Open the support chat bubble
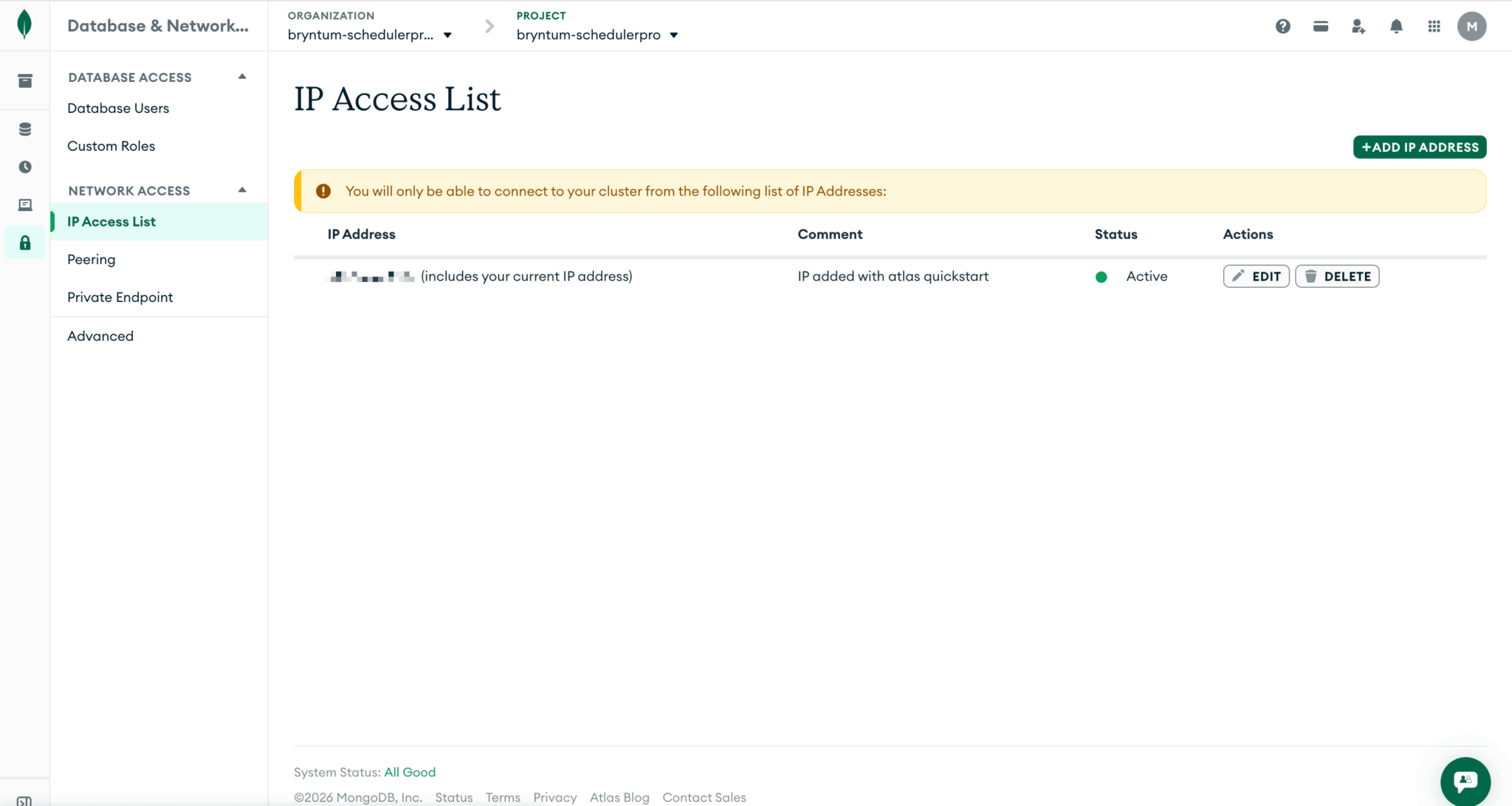Screen dimensions: 1512x806 (1465, 782)
